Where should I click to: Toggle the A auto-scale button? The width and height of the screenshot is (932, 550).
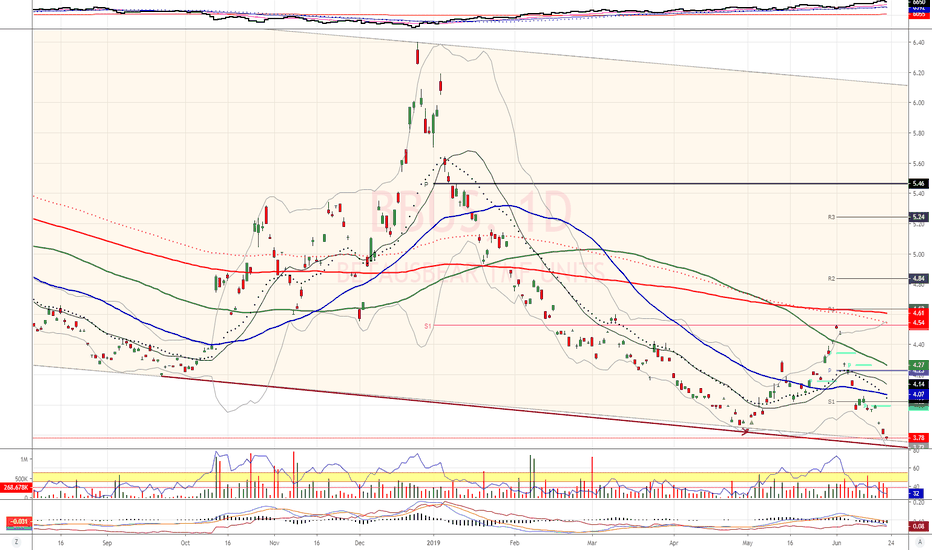coord(918,542)
